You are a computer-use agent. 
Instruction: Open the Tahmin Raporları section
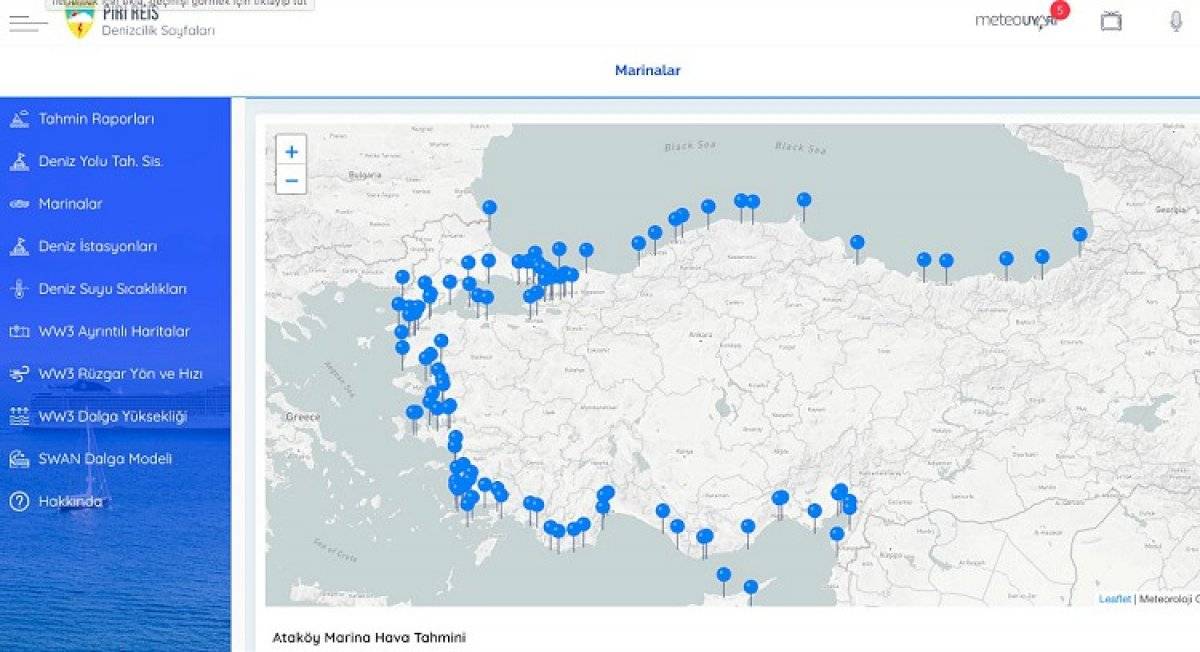point(96,118)
